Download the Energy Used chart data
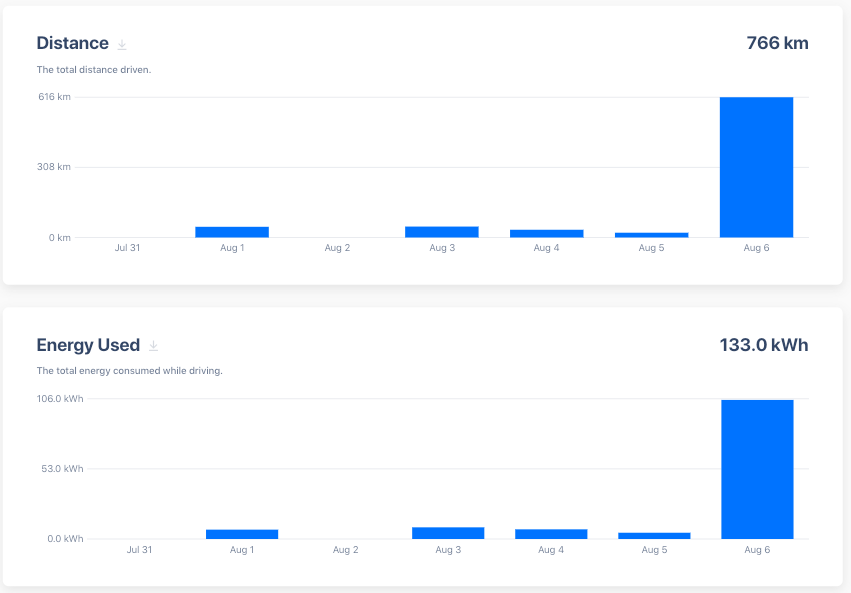 [x=153, y=346]
